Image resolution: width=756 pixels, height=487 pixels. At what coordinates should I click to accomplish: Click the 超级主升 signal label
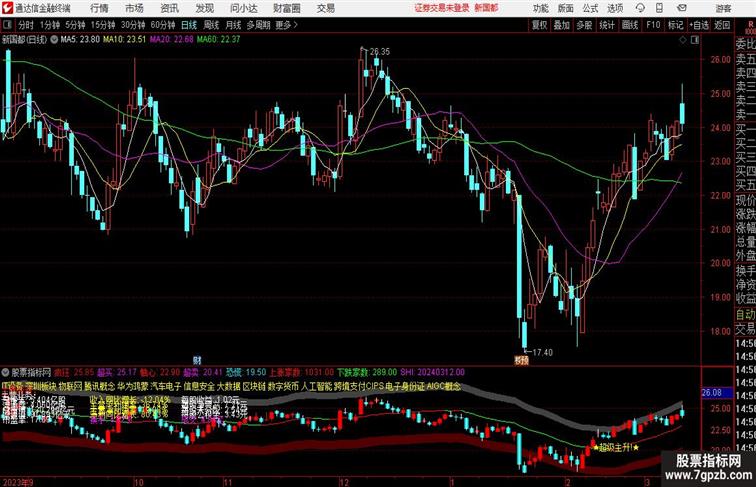pos(616,447)
